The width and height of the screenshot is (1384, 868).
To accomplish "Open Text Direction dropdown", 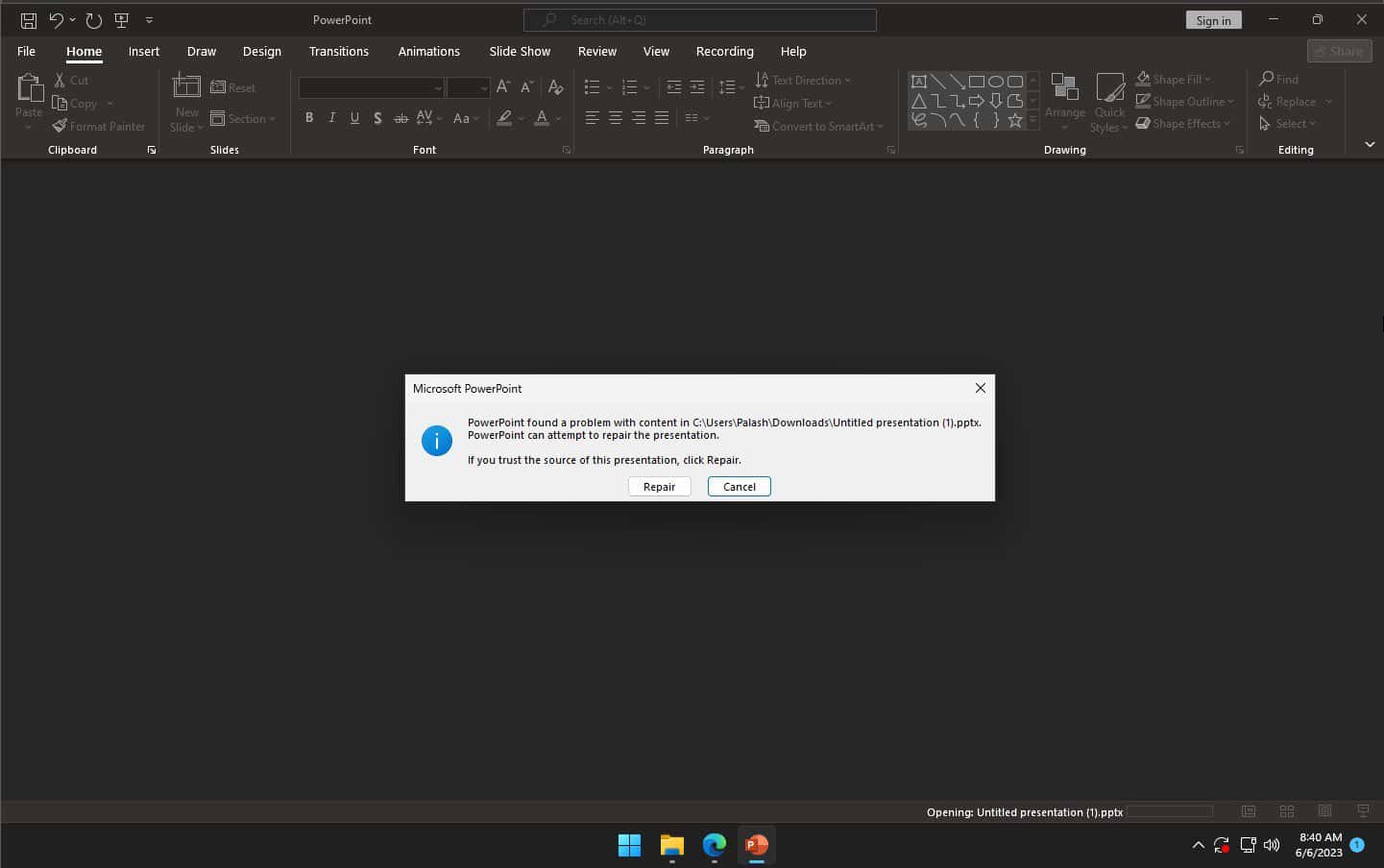I will pyautogui.click(x=803, y=81).
